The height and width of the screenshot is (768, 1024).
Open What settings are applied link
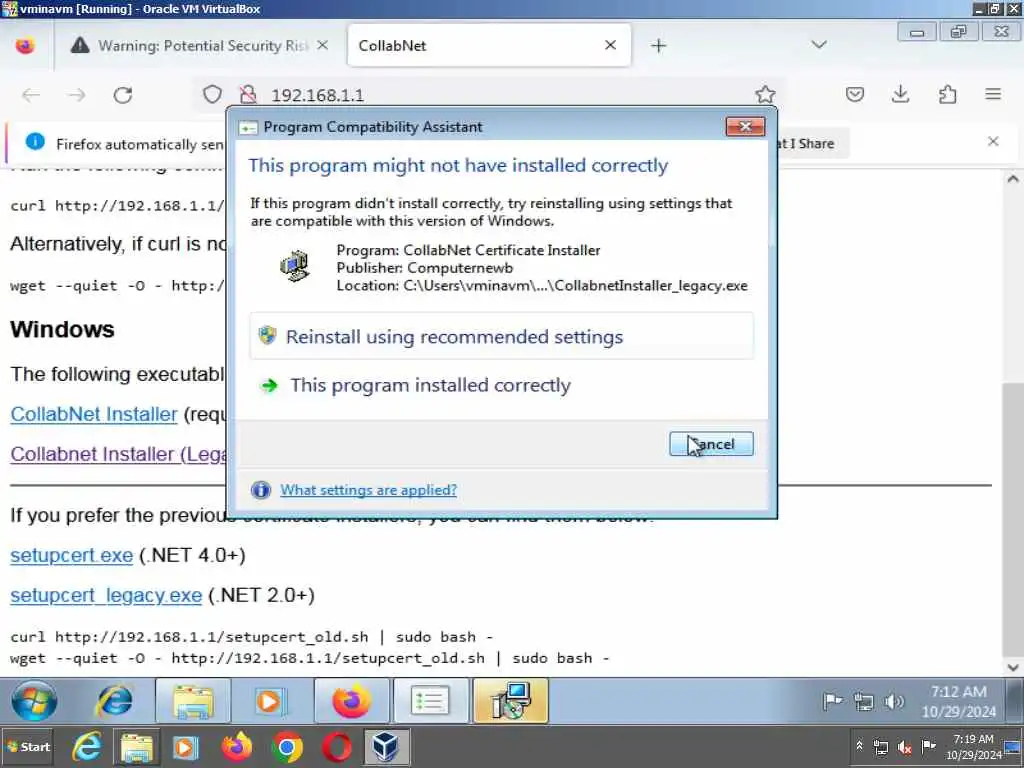[368, 490]
